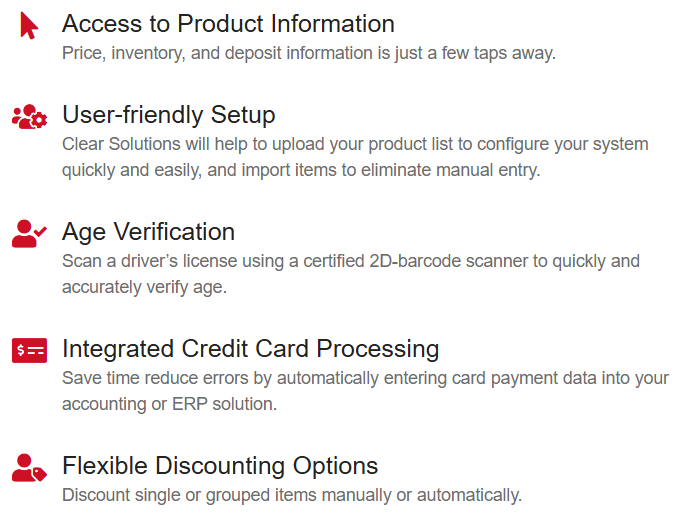Click the user checkmark age verification icon
The width and height of the screenshot is (686, 517).
(x=29, y=234)
